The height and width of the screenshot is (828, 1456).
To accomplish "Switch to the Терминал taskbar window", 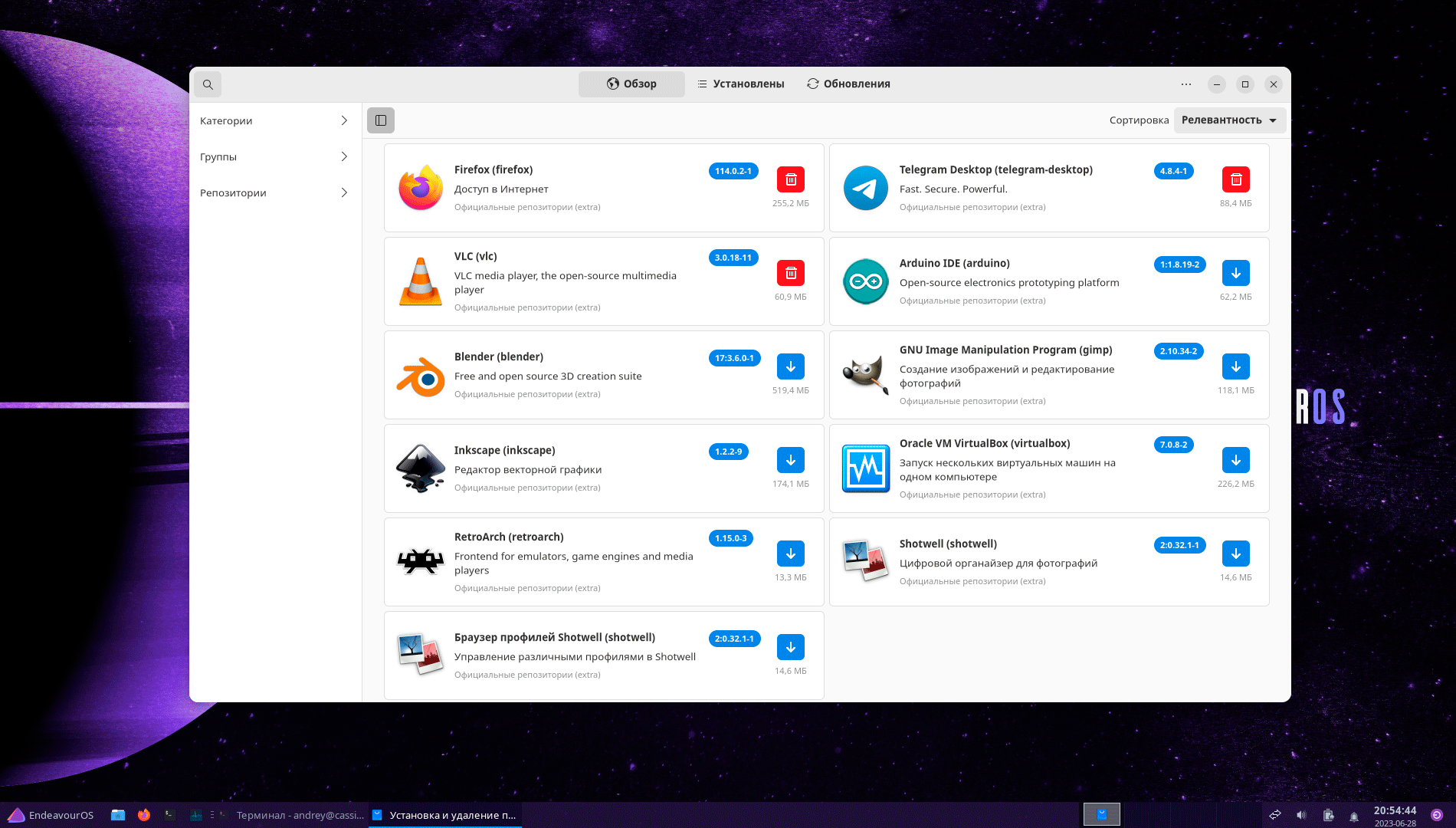I will pyautogui.click(x=292, y=815).
